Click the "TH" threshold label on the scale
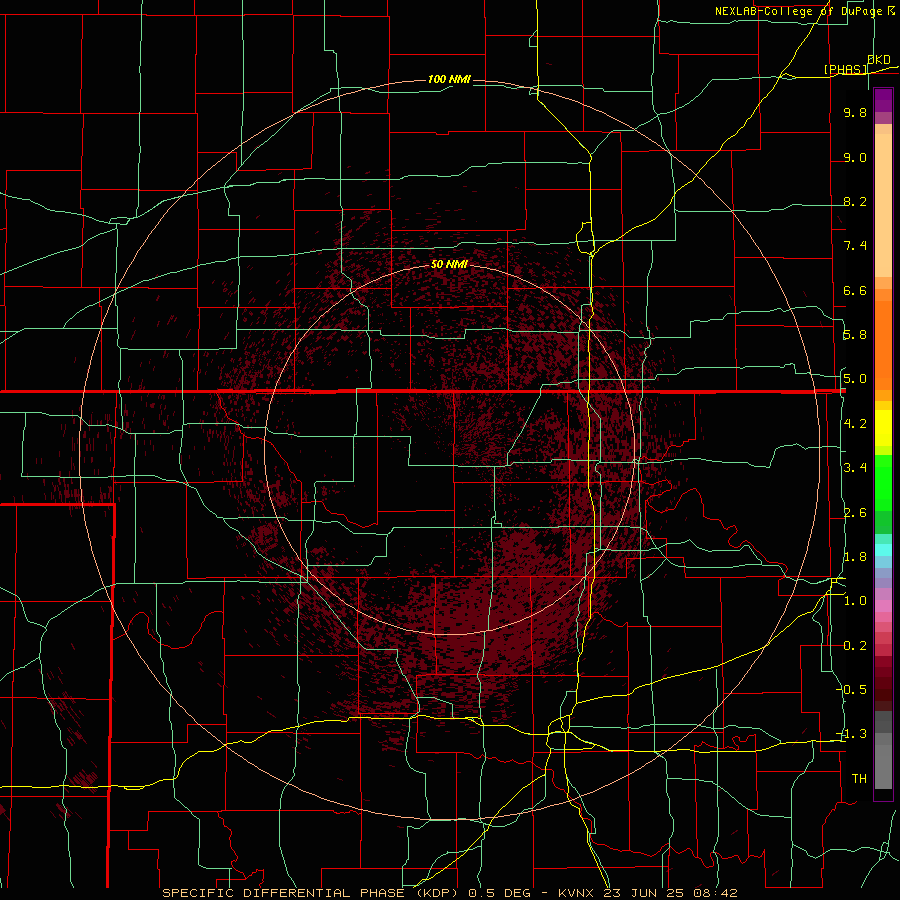900x900 pixels. click(859, 779)
